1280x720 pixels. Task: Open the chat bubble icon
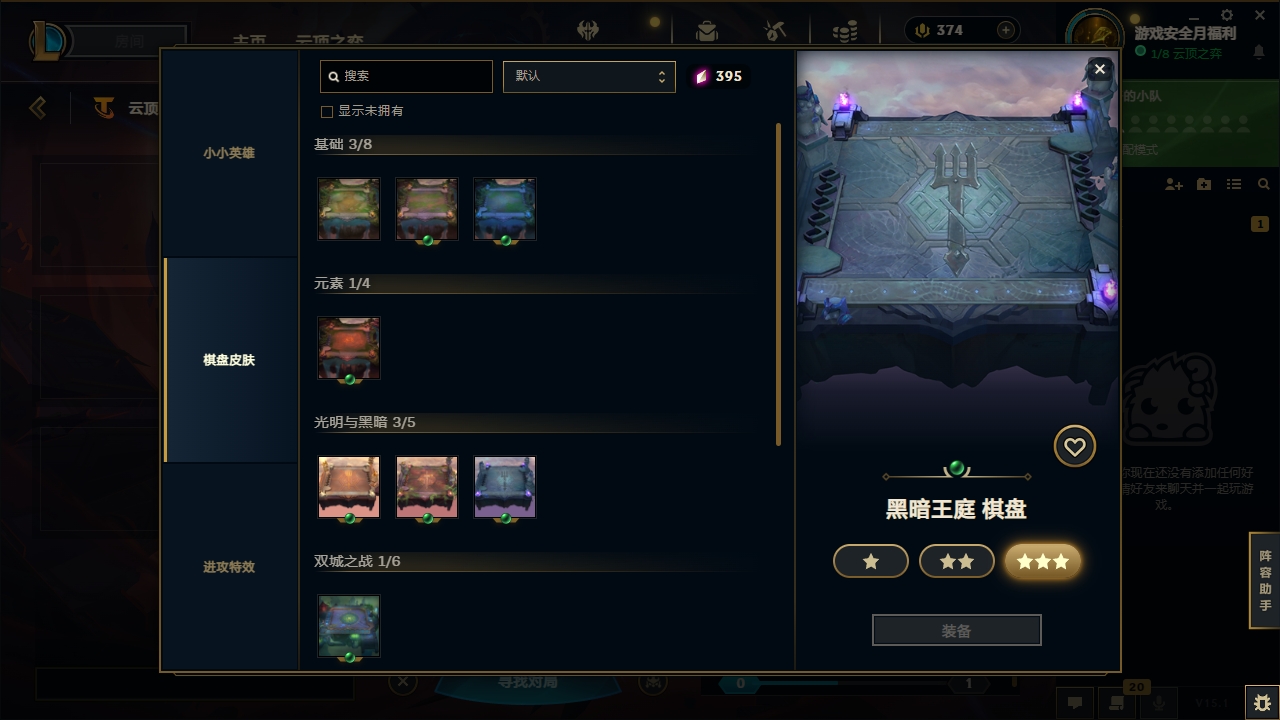click(1075, 703)
